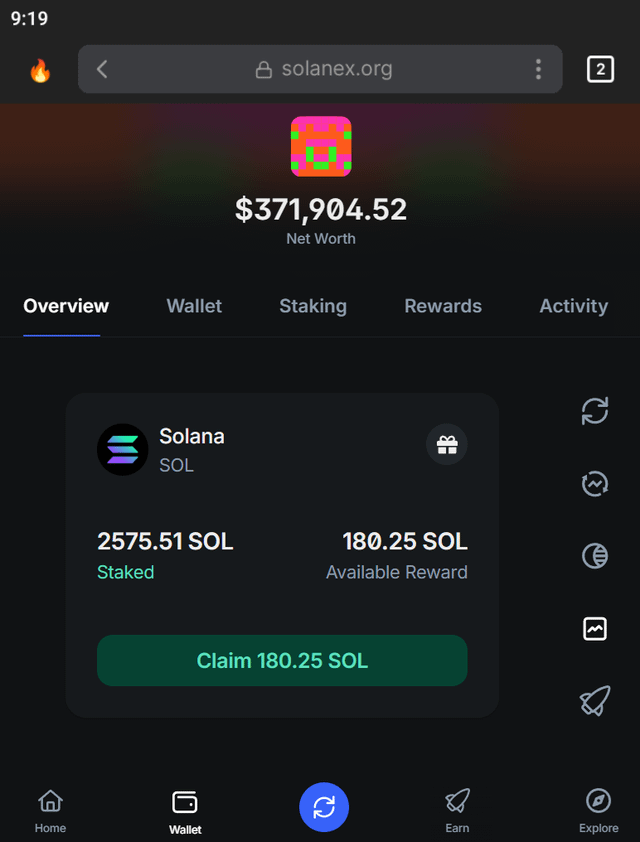The height and width of the screenshot is (842, 640).
Task: Tap the refresh arrows sidebar icon
Action: tap(595, 411)
